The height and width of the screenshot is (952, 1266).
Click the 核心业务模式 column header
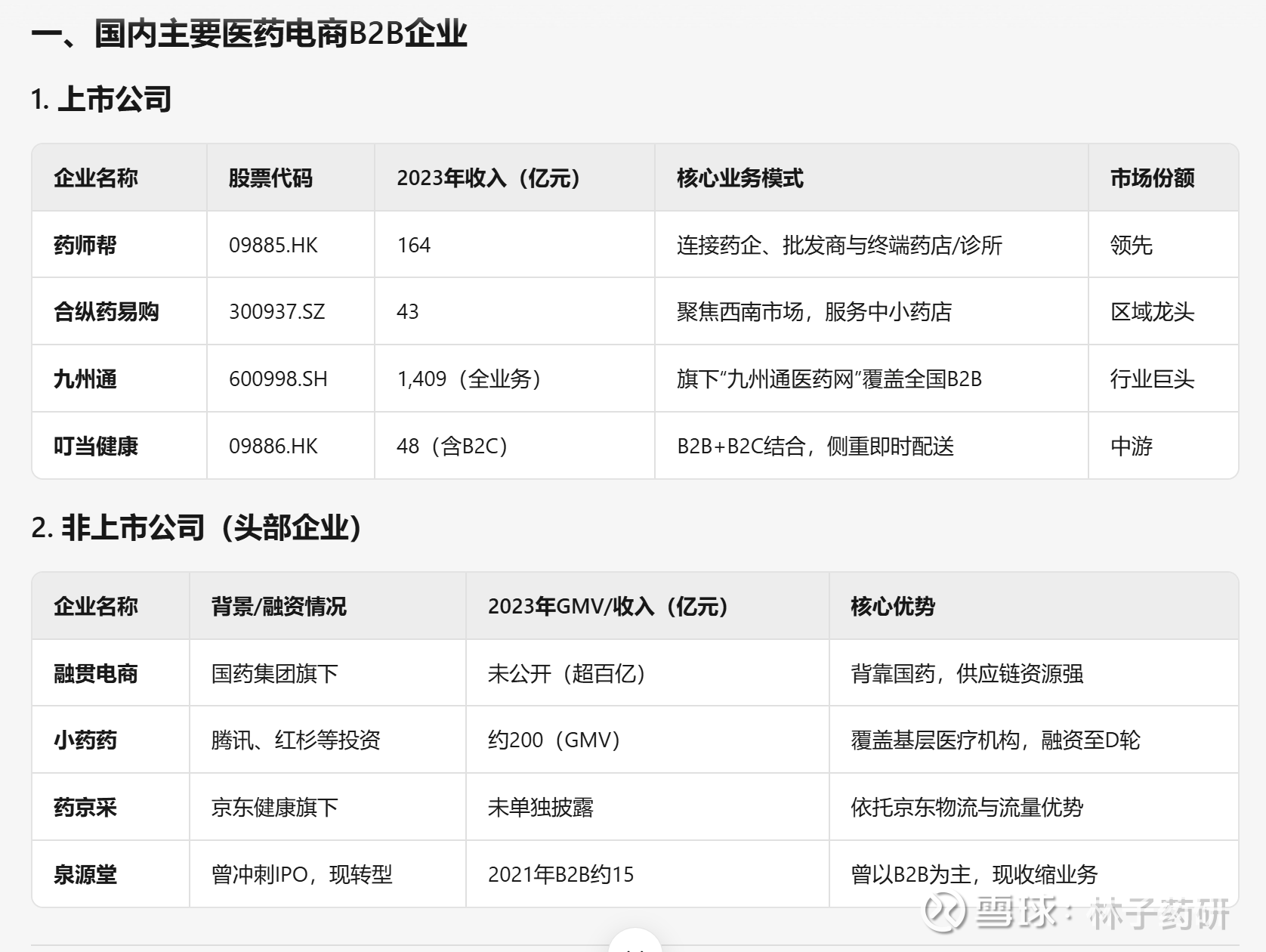tap(740, 178)
